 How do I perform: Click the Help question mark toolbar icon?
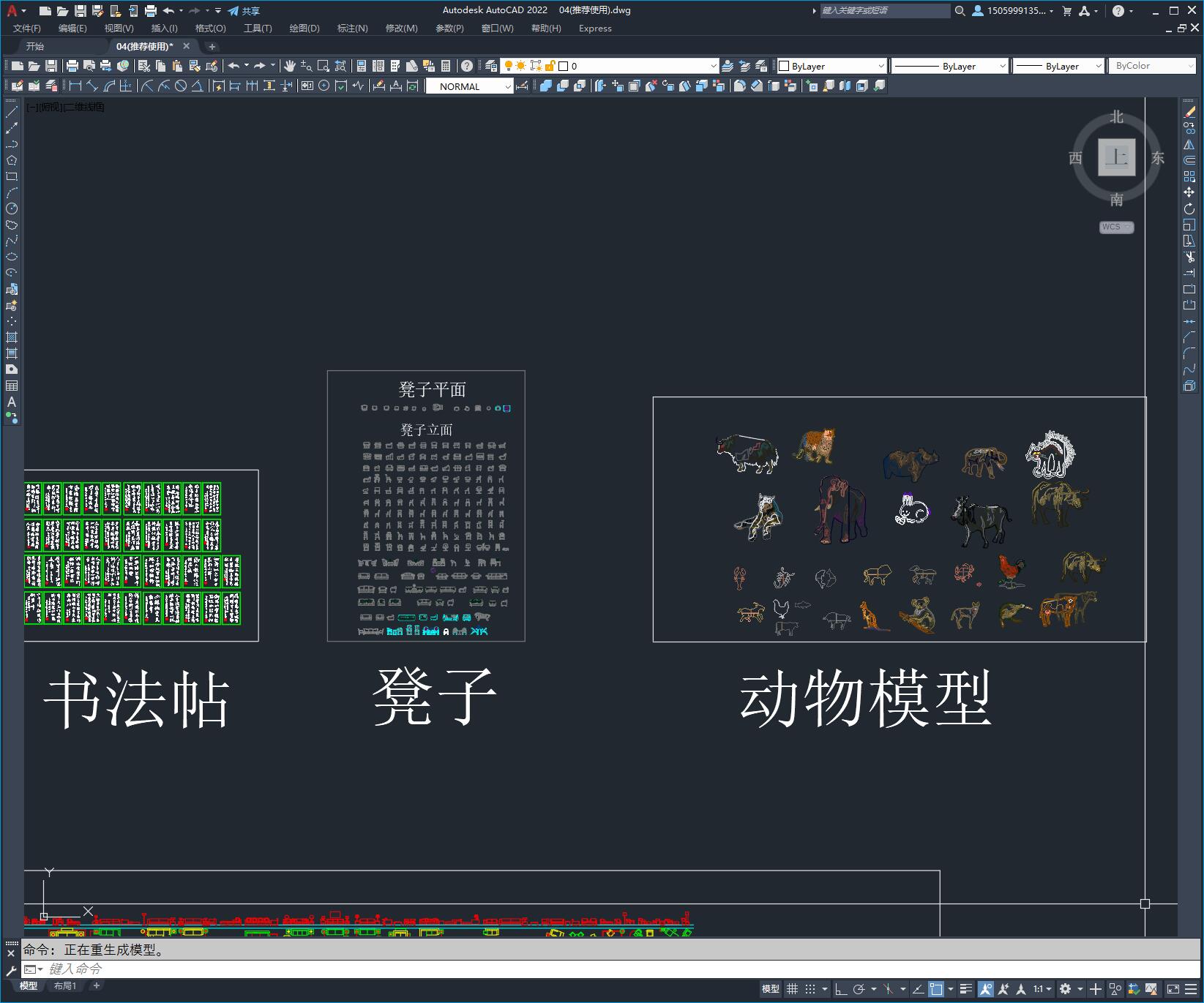[x=467, y=66]
